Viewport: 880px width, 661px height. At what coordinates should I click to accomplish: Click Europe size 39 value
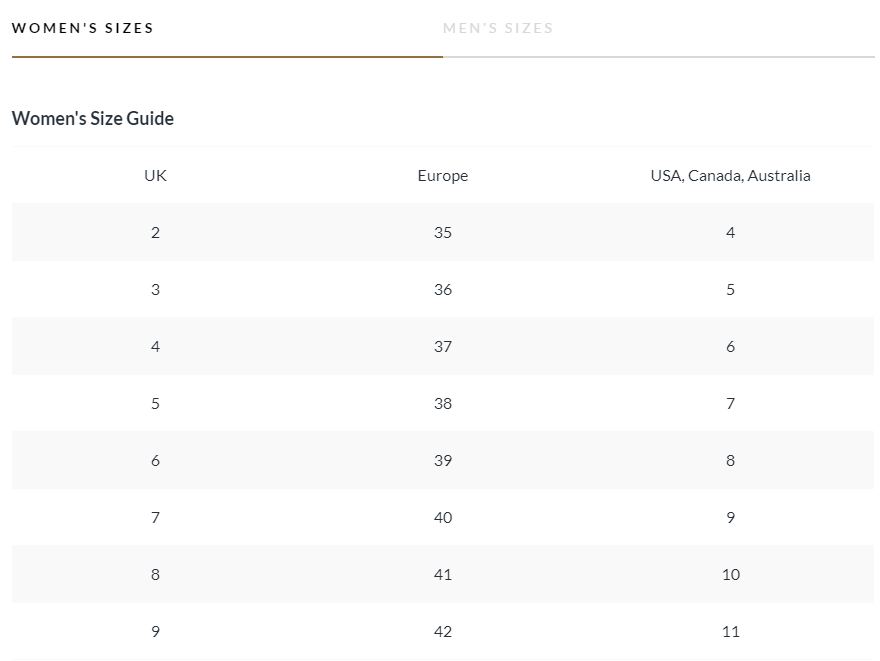tap(443, 461)
